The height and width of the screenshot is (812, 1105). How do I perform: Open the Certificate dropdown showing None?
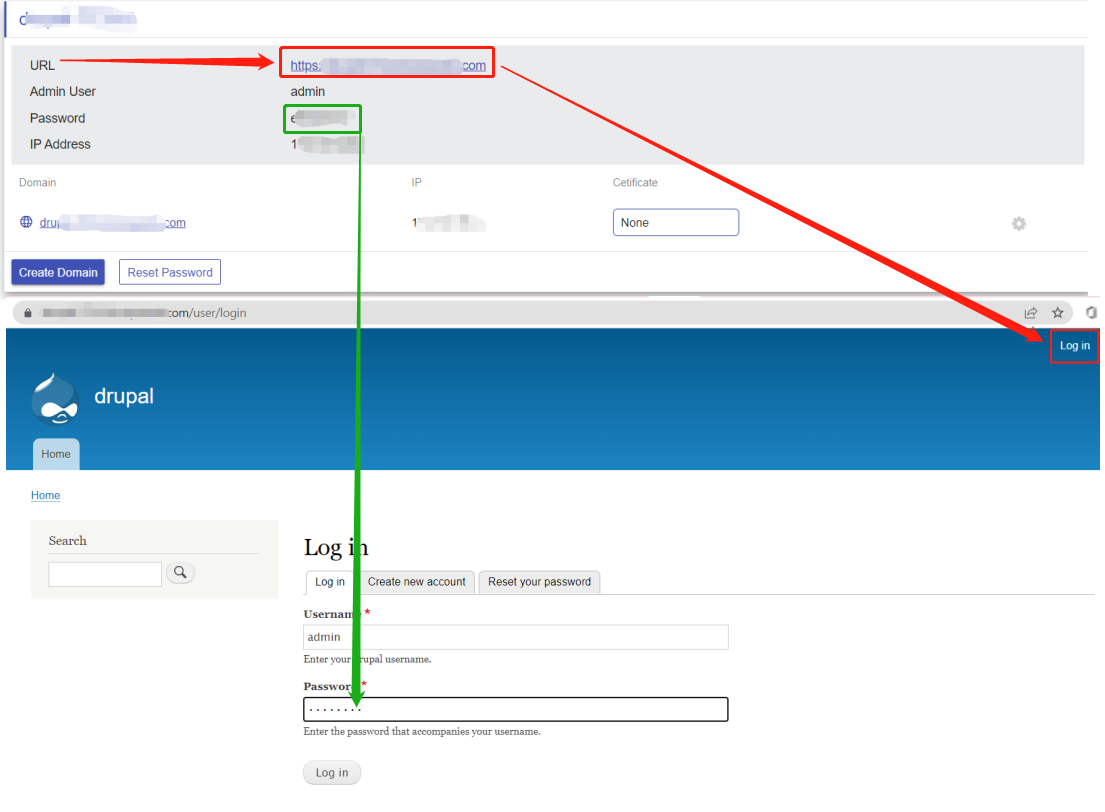click(x=675, y=222)
